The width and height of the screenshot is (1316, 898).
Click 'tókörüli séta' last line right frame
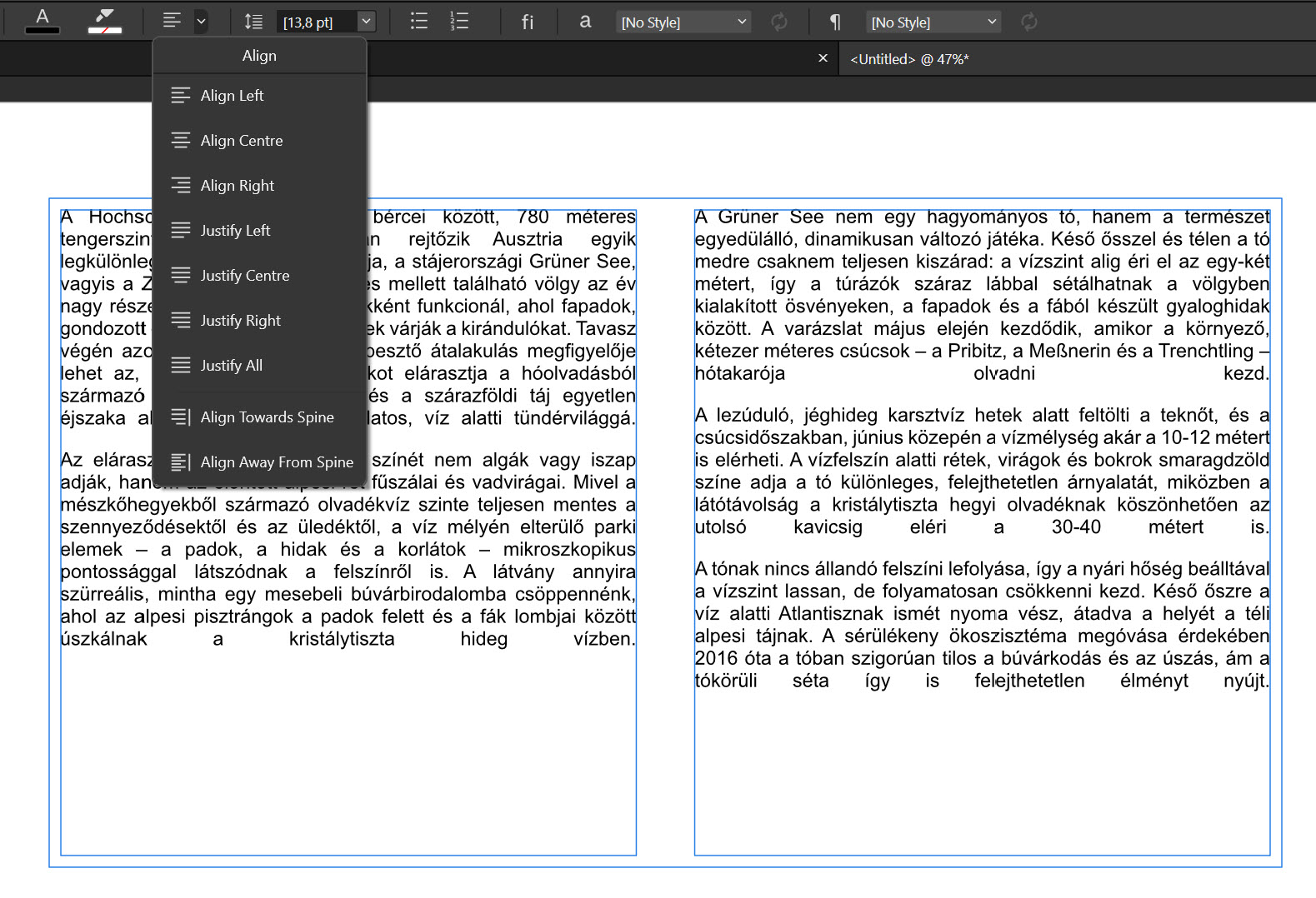982,681
